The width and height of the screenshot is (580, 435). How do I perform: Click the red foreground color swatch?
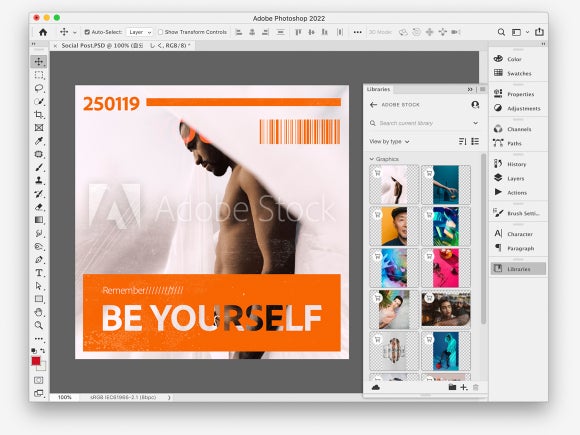click(x=36, y=361)
